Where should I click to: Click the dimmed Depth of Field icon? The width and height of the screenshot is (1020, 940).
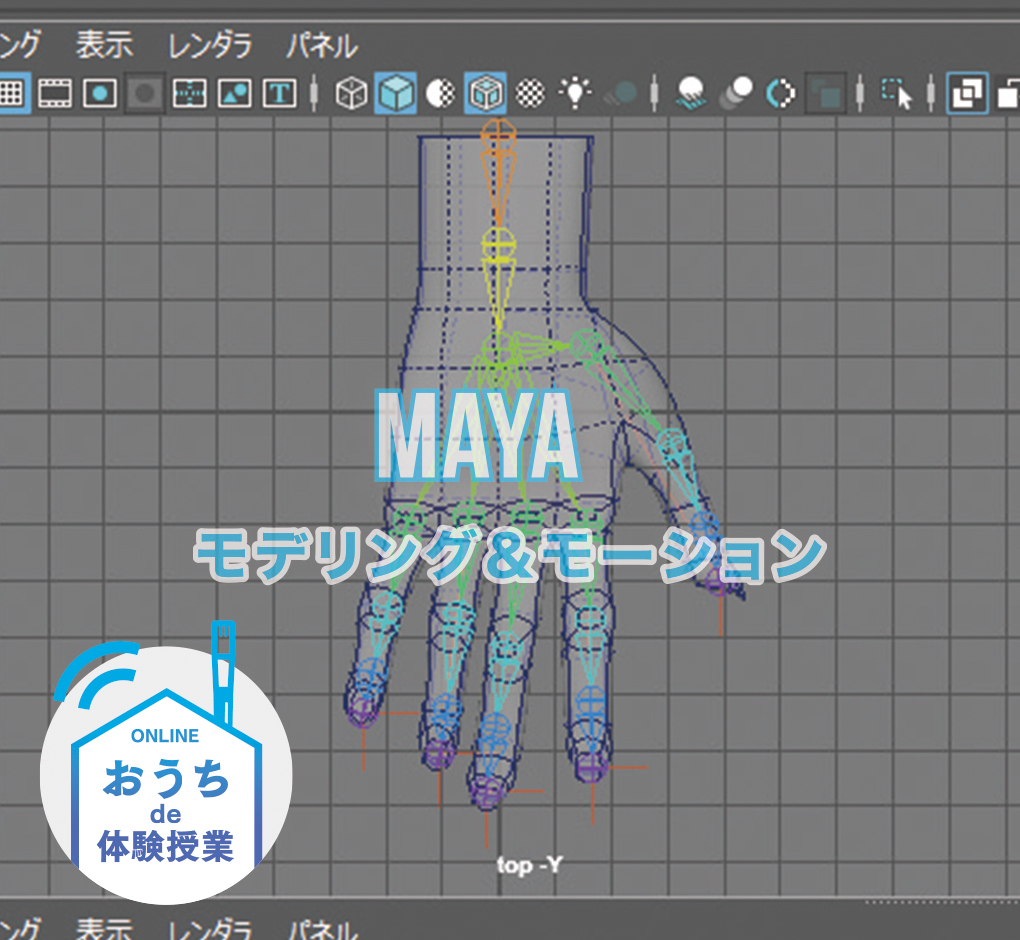coord(825,93)
